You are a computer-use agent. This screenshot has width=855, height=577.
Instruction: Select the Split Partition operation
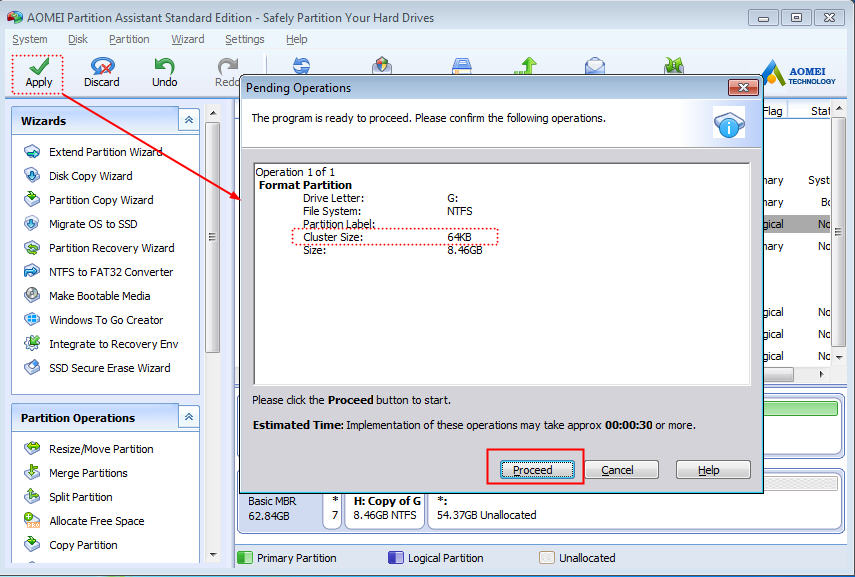(80, 497)
